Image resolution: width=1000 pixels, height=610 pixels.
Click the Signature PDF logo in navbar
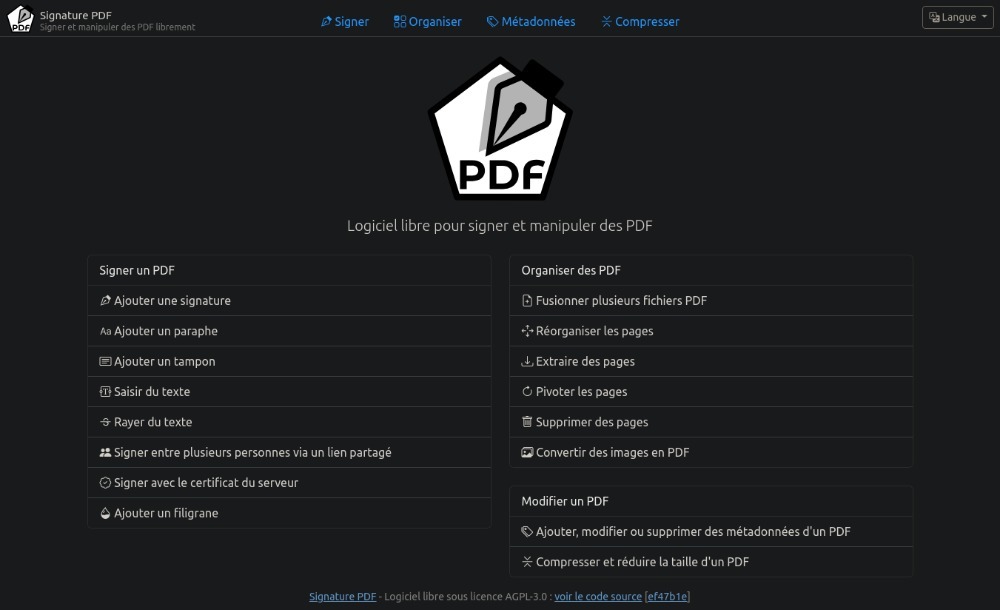point(20,19)
